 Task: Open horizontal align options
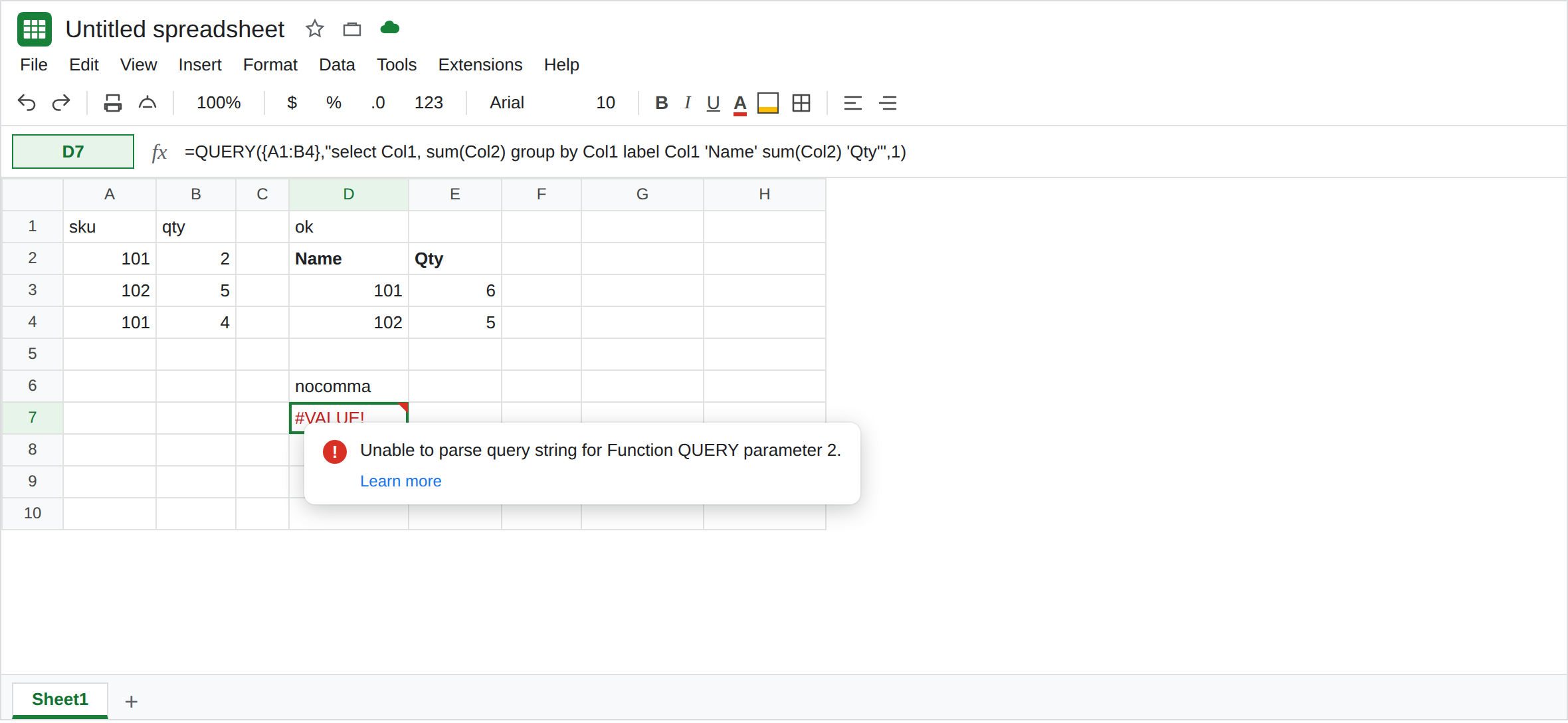[853, 103]
